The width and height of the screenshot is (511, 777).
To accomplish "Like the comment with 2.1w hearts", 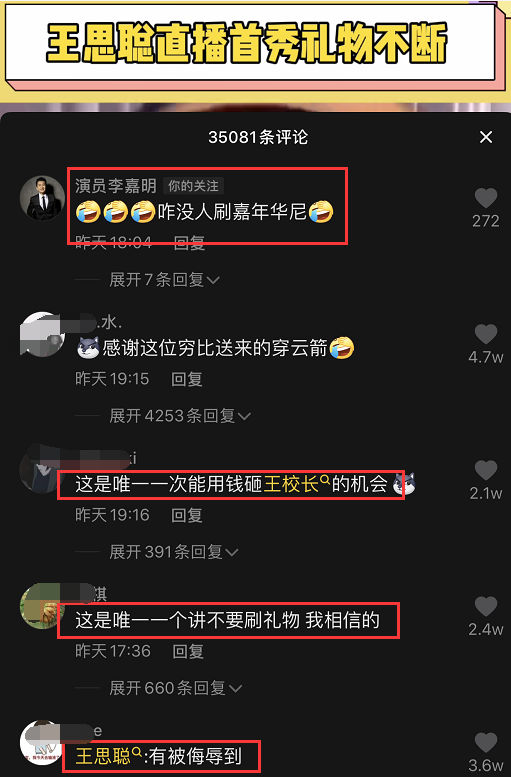I will (486, 471).
